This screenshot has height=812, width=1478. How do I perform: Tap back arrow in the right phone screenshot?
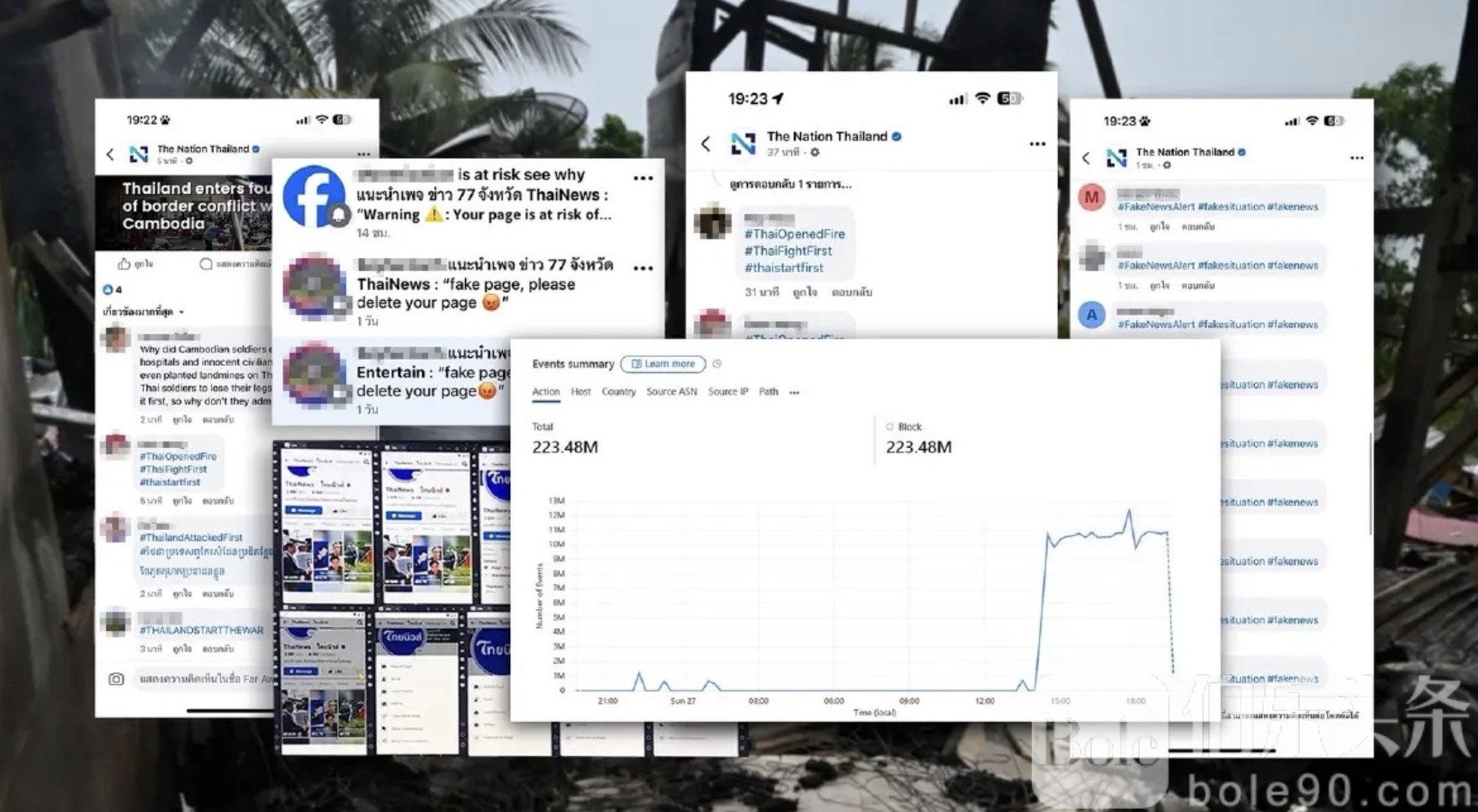pyautogui.click(x=1086, y=158)
